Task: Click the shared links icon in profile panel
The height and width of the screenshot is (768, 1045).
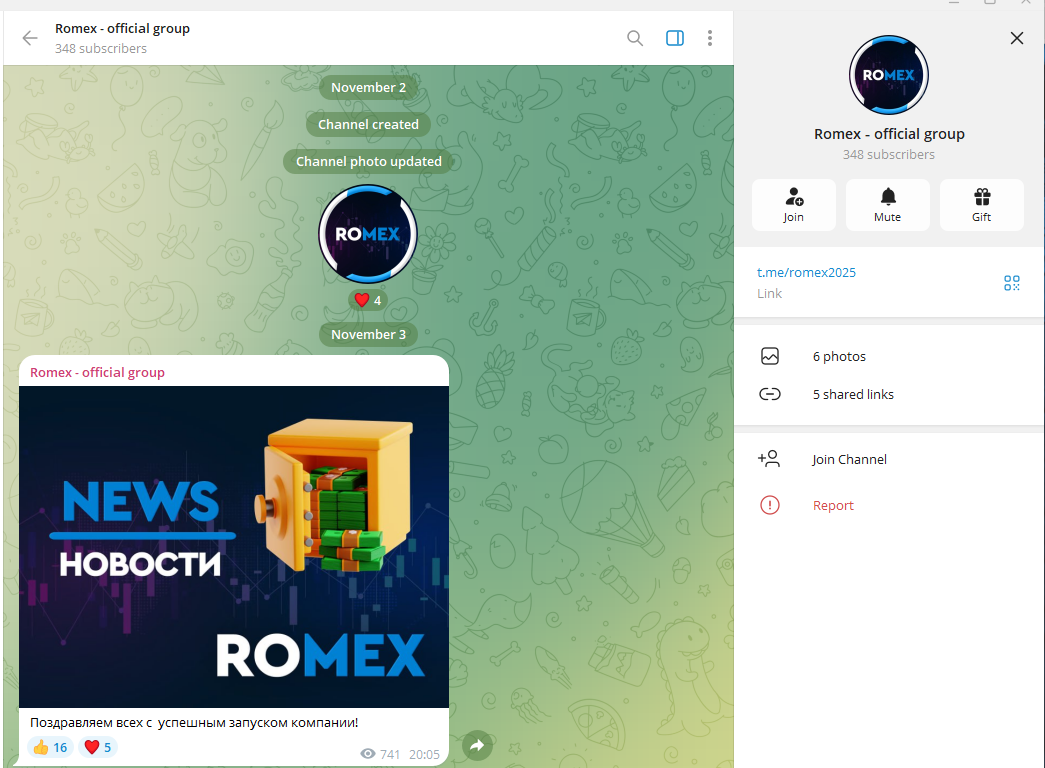Action: pos(770,394)
